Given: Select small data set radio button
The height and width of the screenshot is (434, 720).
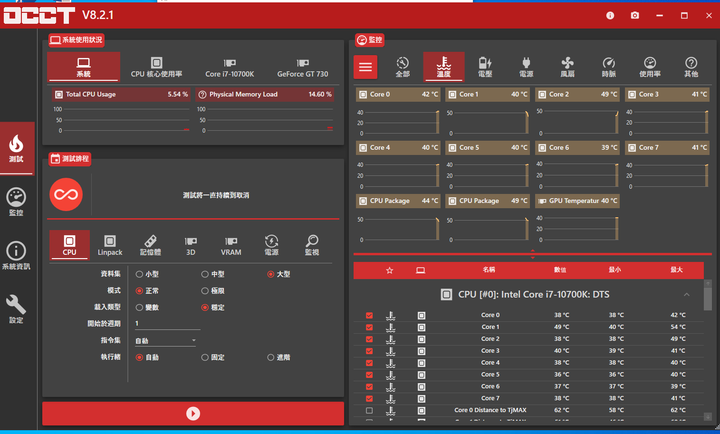Looking at the screenshot, I should click(x=139, y=274).
